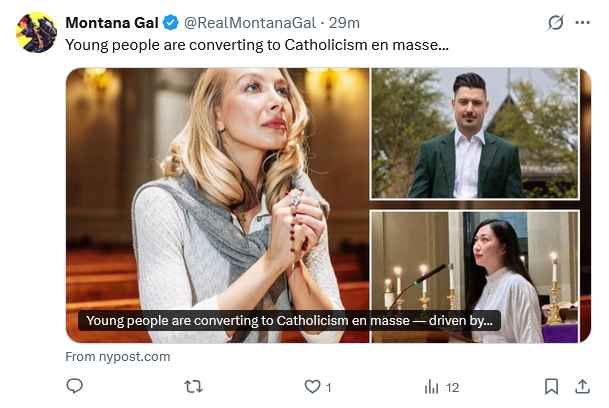Click the tweet text about Catholicism

click(x=257, y=45)
